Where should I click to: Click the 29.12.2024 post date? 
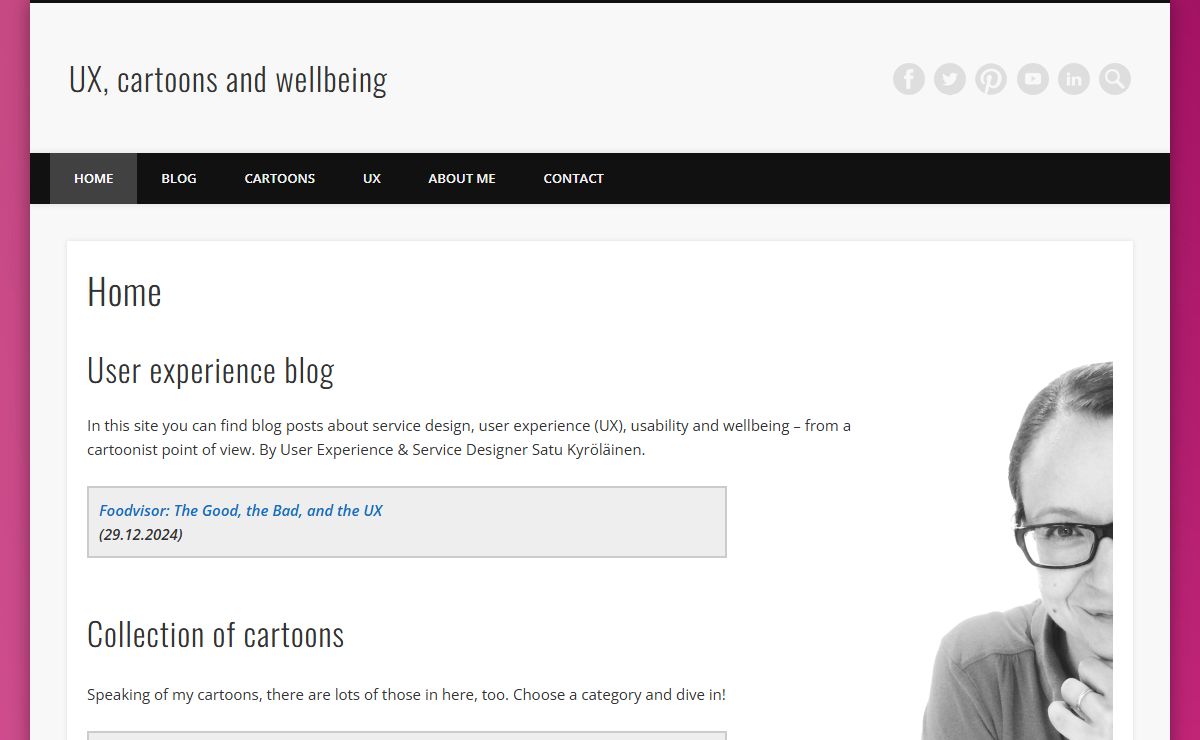[x=141, y=534]
